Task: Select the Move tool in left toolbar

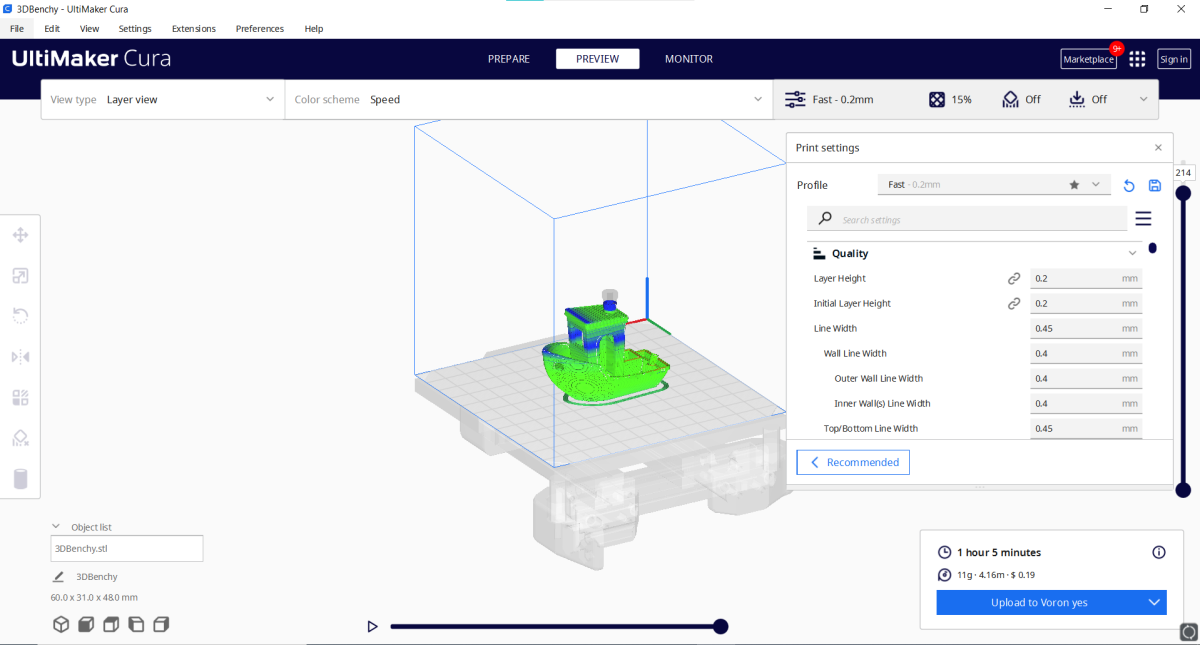Action: [x=20, y=235]
